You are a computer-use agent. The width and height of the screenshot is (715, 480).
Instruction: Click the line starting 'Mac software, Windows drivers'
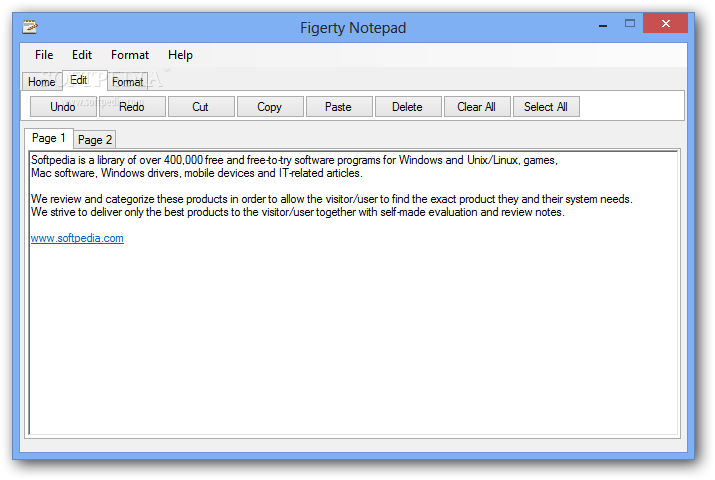[x=197, y=173]
